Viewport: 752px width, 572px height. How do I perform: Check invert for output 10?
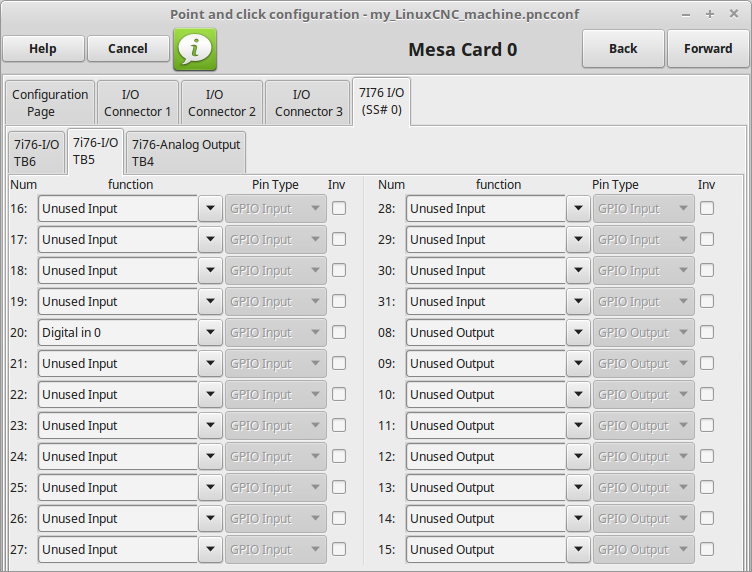707,394
